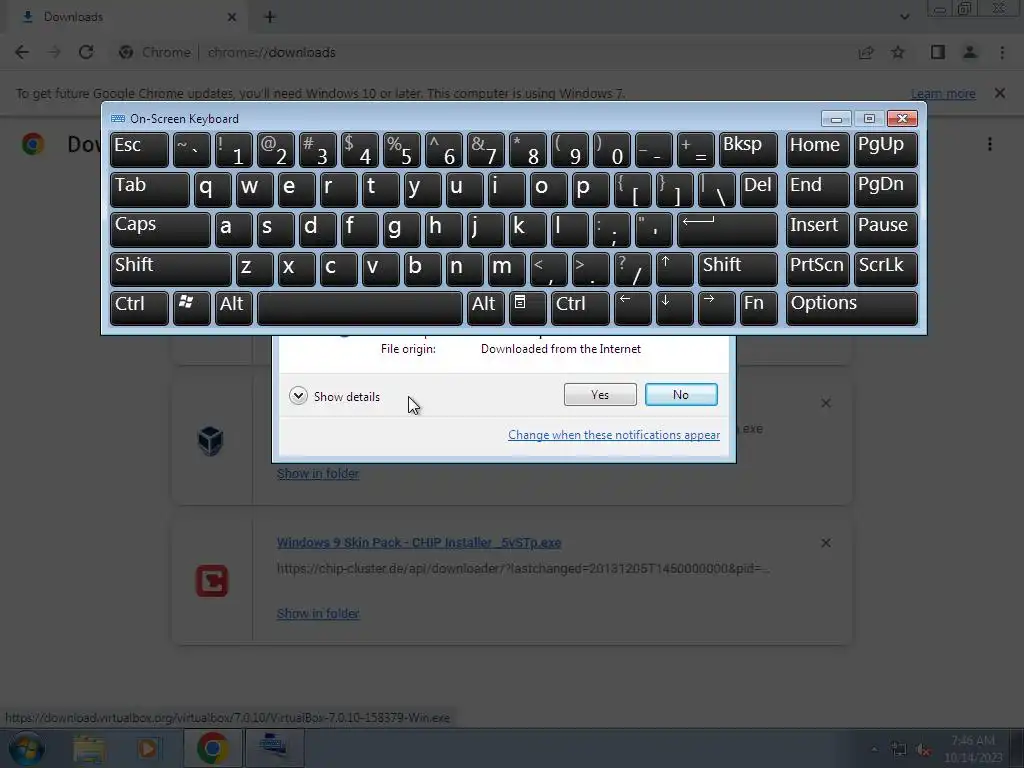Tap the Windows logo key on keyboard
1024x768 pixels.
(191, 308)
